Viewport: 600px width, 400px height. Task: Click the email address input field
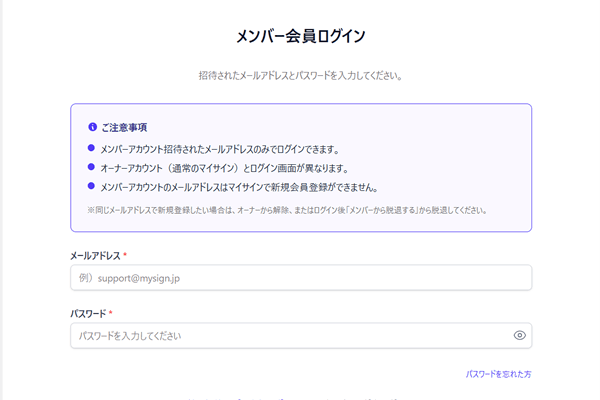[x=301, y=278]
